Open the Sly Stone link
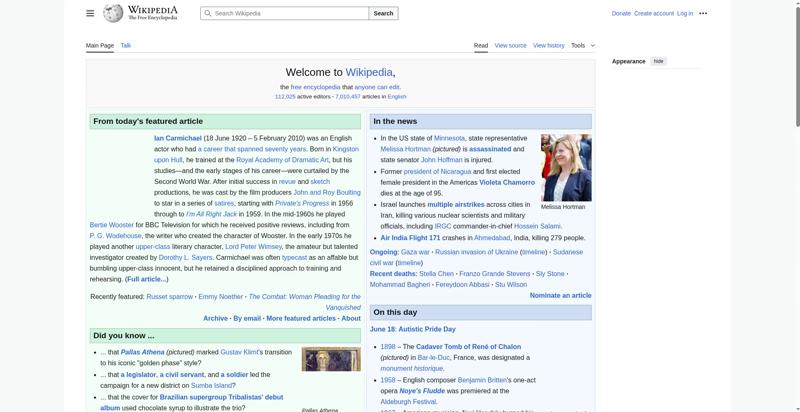 [x=550, y=274]
